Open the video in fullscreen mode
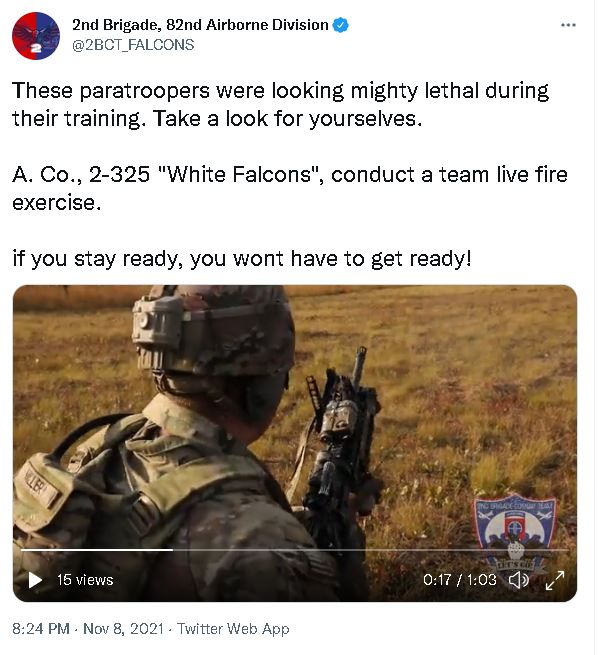This screenshot has width=601, height=655. click(x=555, y=580)
